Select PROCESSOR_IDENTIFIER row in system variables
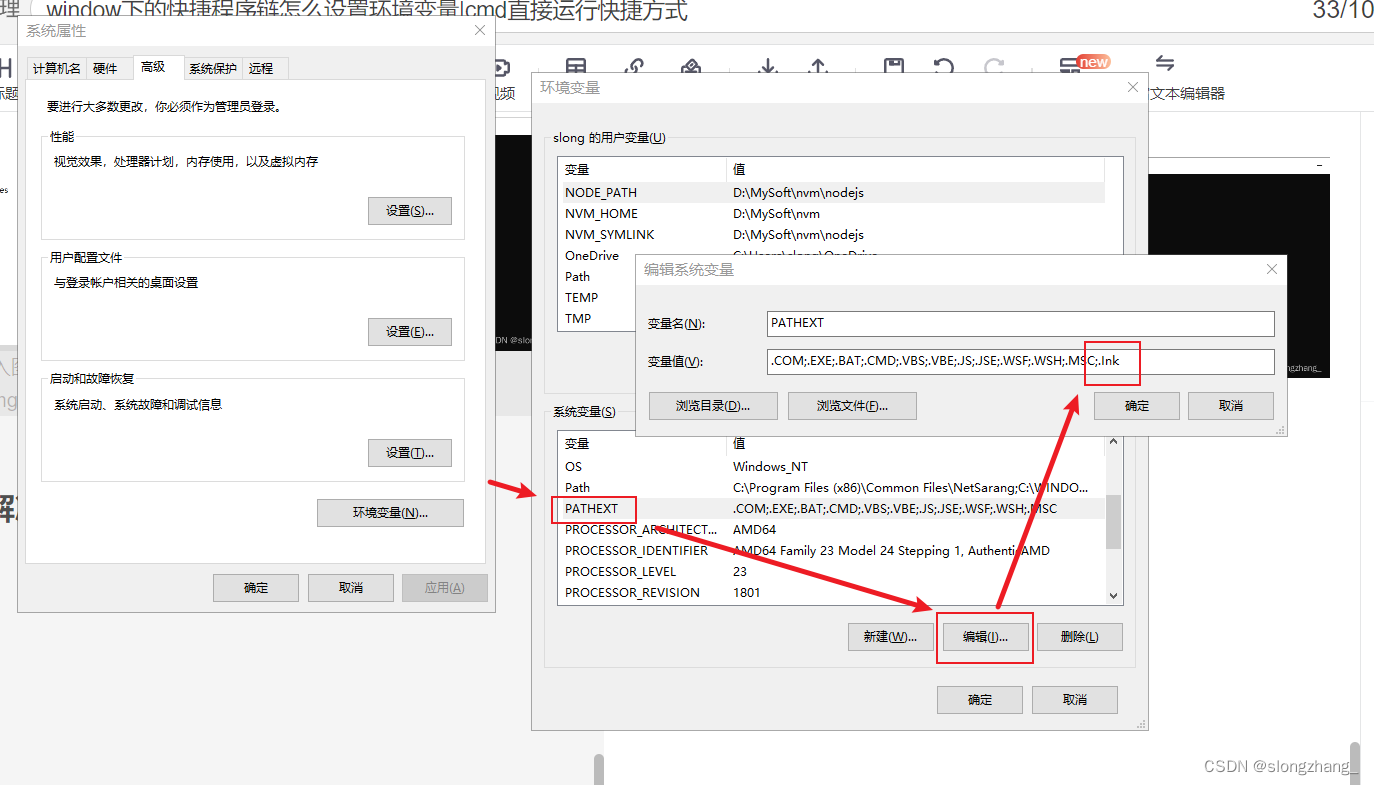 (x=833, y=551)
